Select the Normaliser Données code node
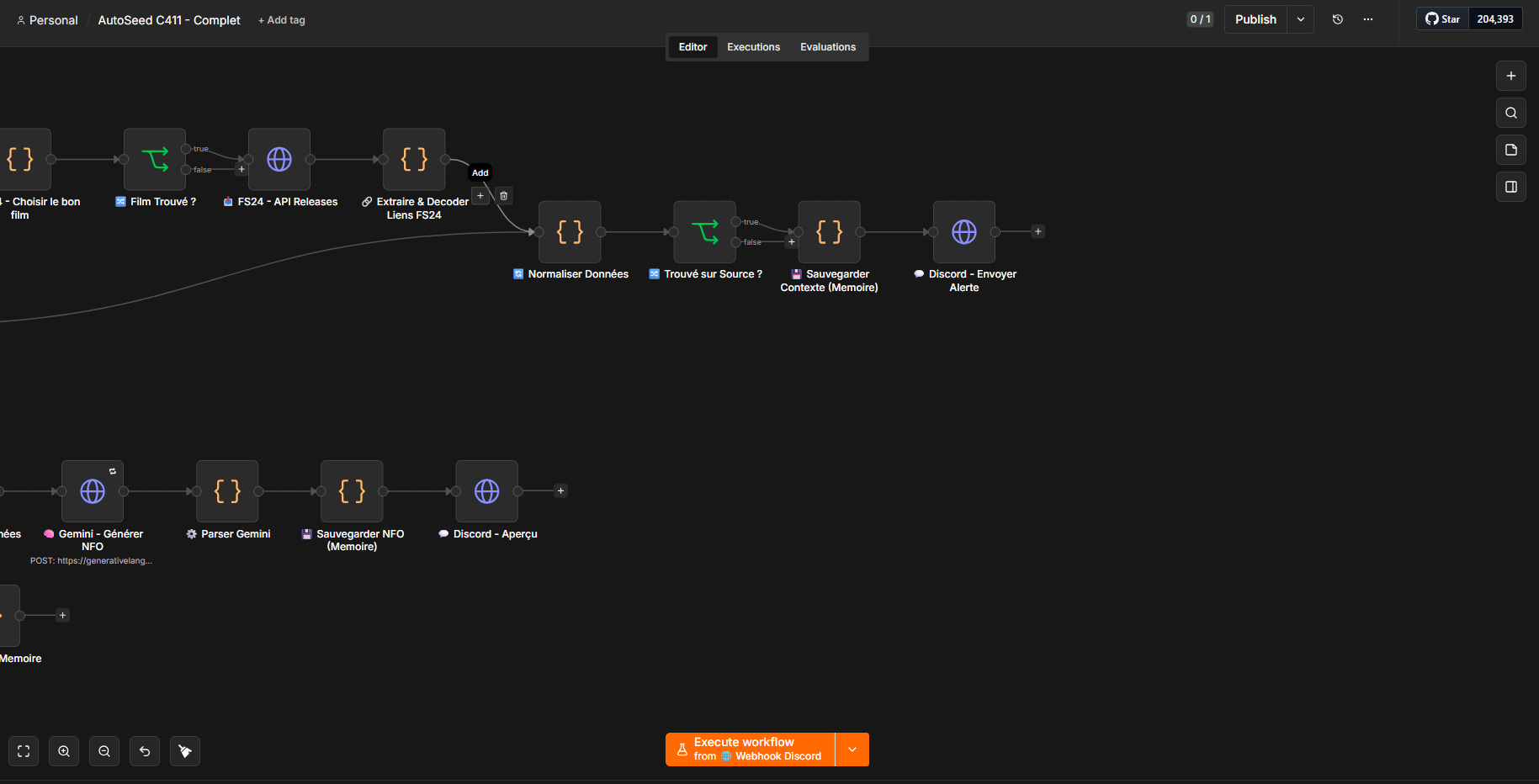Screen dimensions: 1539x784 point(570,231)
